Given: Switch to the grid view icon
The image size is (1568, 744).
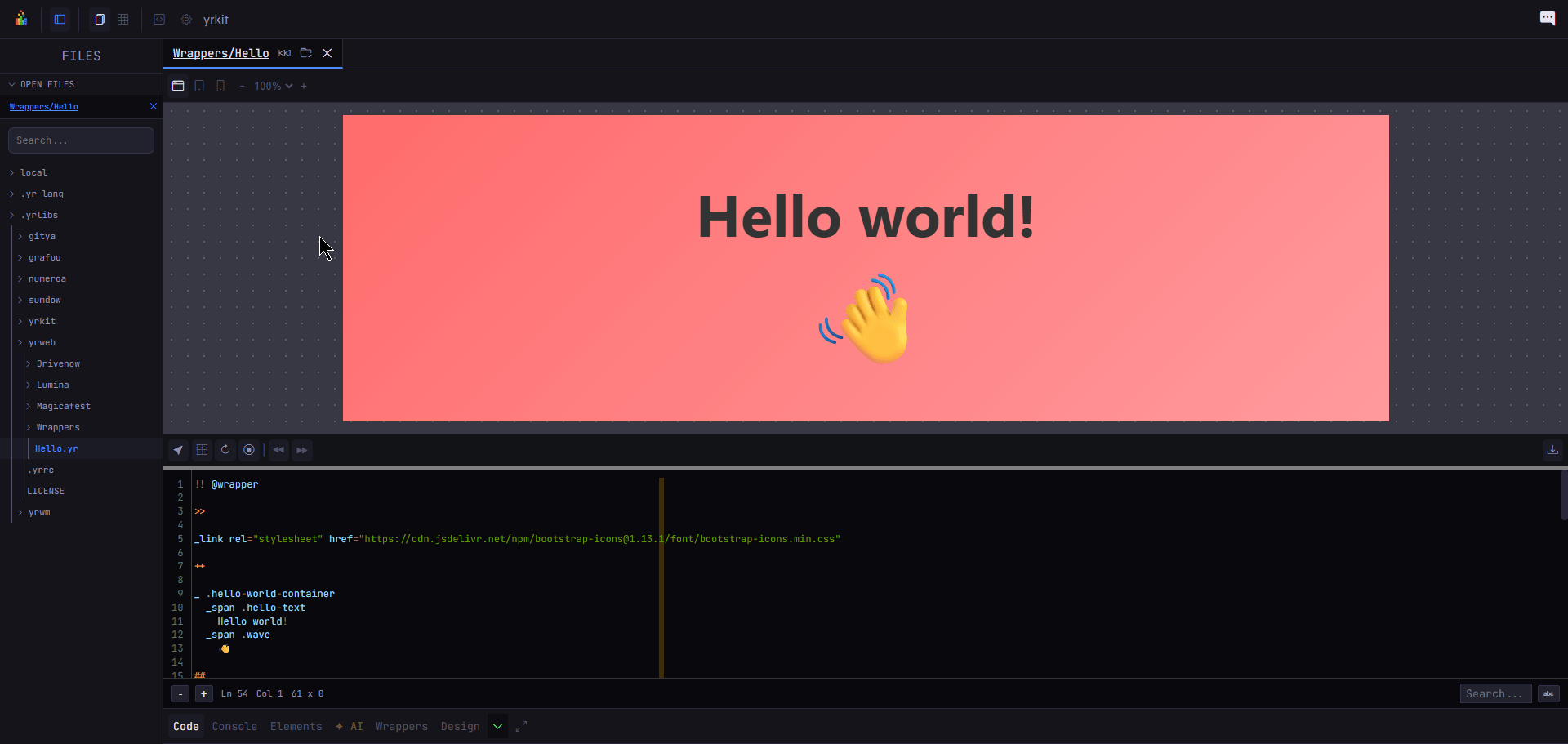Looking at the screenshot, I should (123, 19).
